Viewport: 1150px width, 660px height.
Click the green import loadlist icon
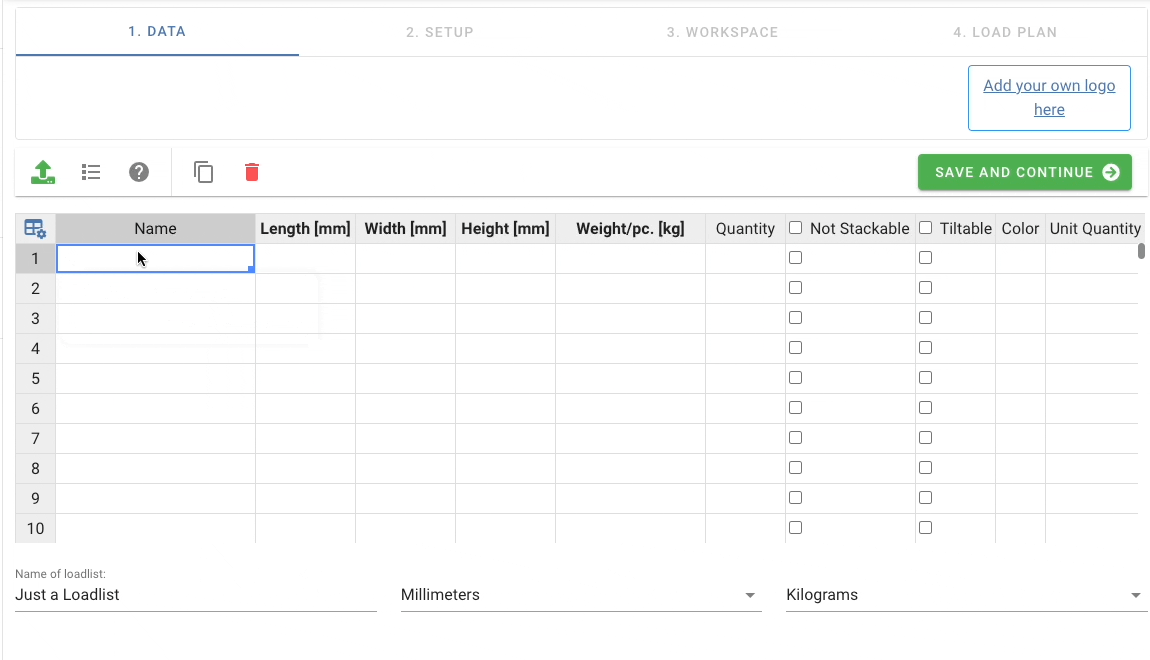click(x=42, y=172)
